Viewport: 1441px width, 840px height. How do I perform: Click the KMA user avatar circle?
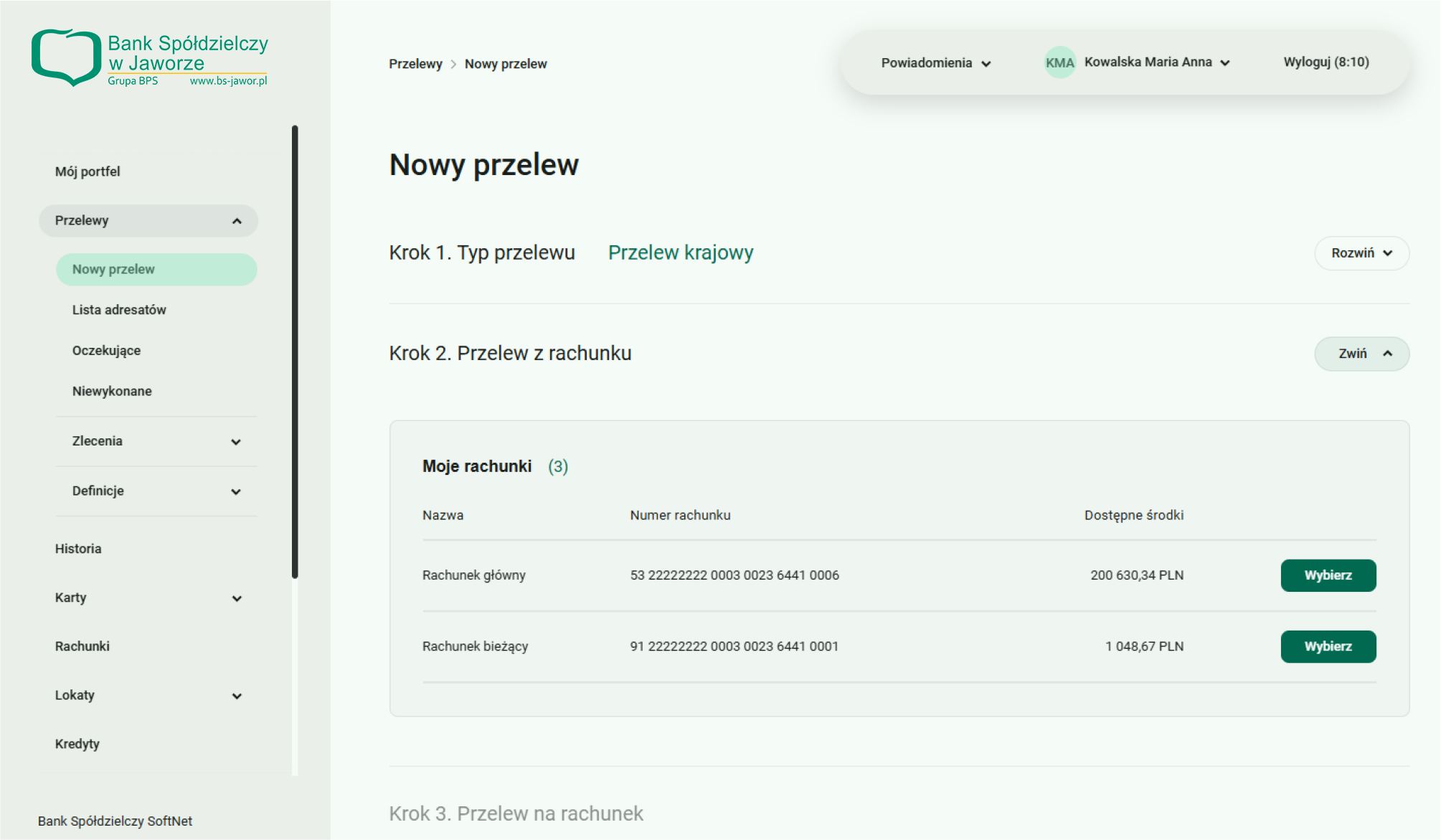[x=1059, y=63]
